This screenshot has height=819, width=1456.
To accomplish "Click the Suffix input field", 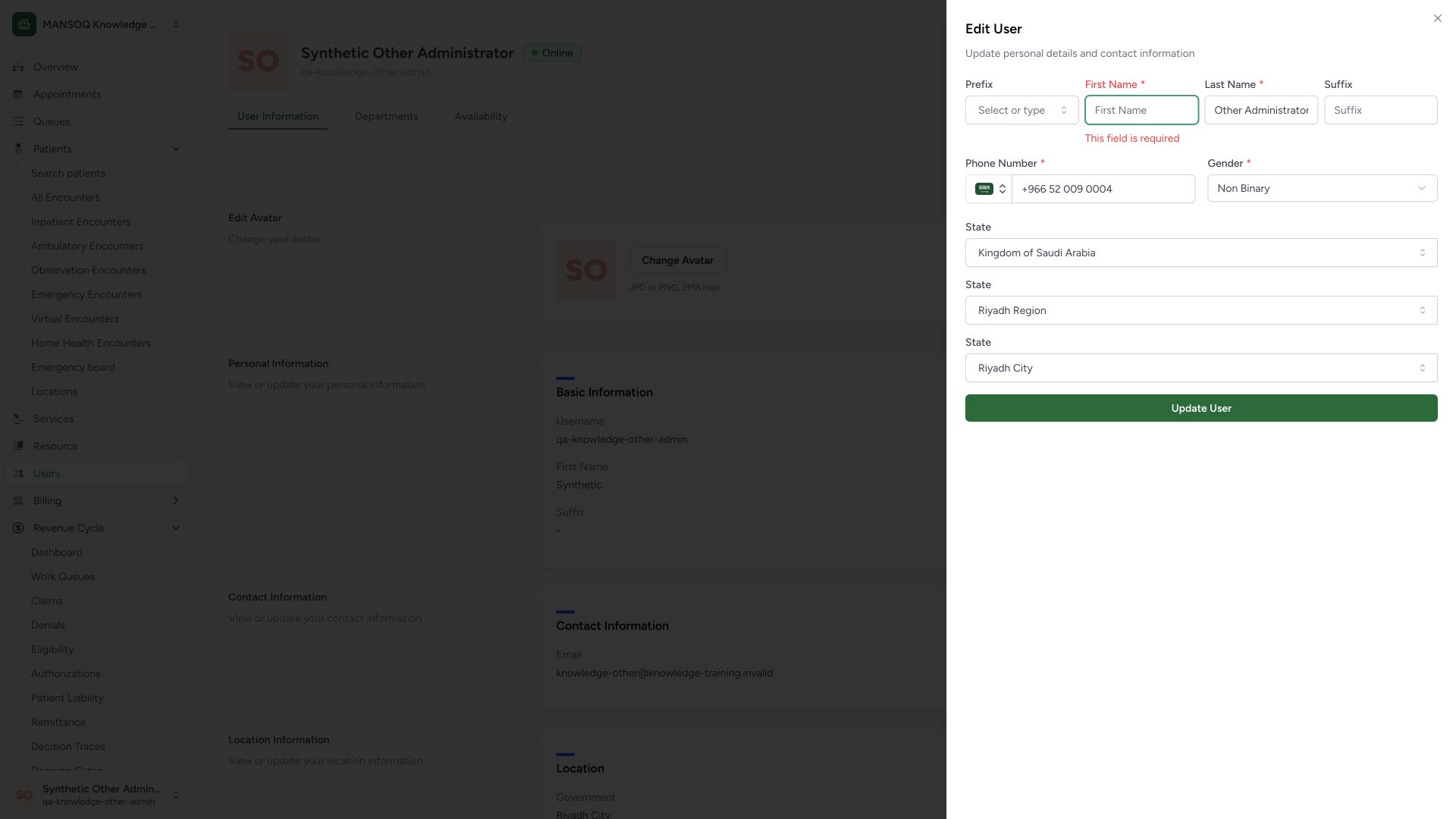I will coord(1380,110).
